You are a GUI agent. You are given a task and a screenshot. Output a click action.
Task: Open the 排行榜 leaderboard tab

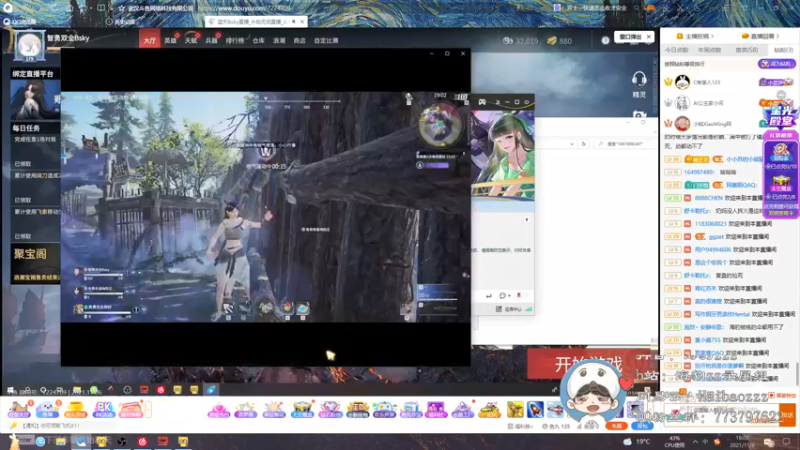(x=235, y=41)
